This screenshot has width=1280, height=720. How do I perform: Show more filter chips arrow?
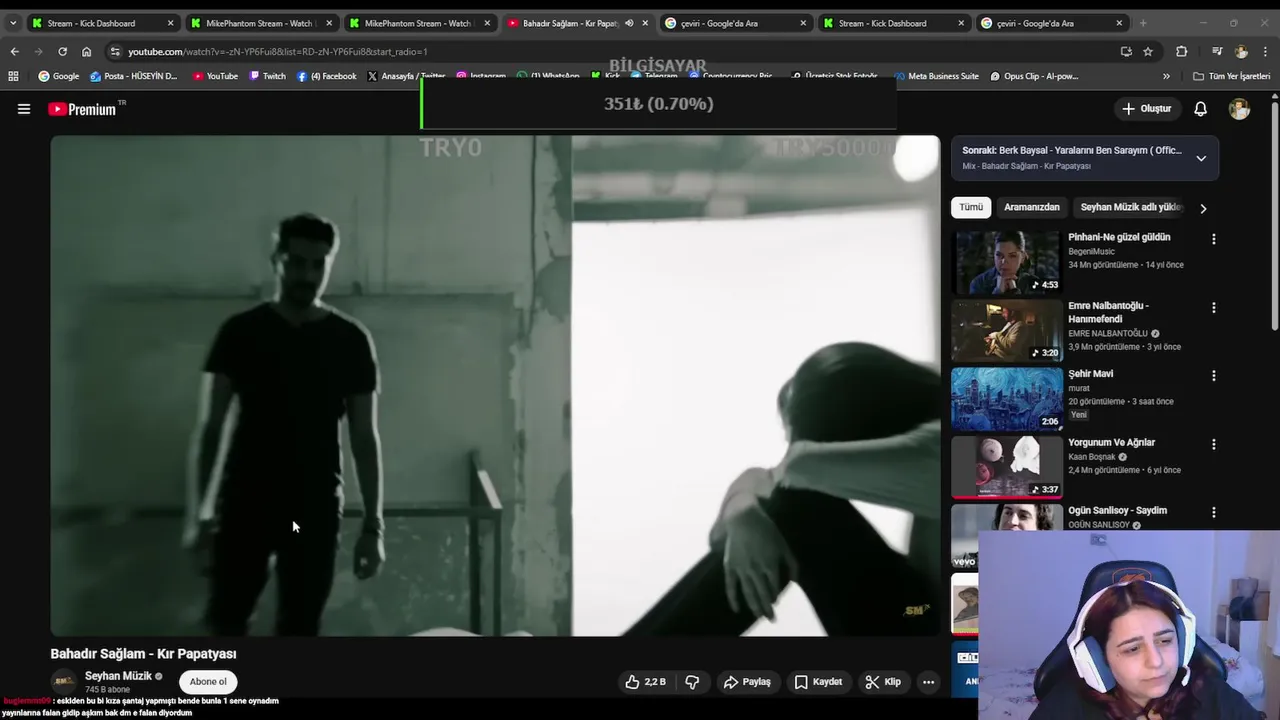[x=1203, y=208]
